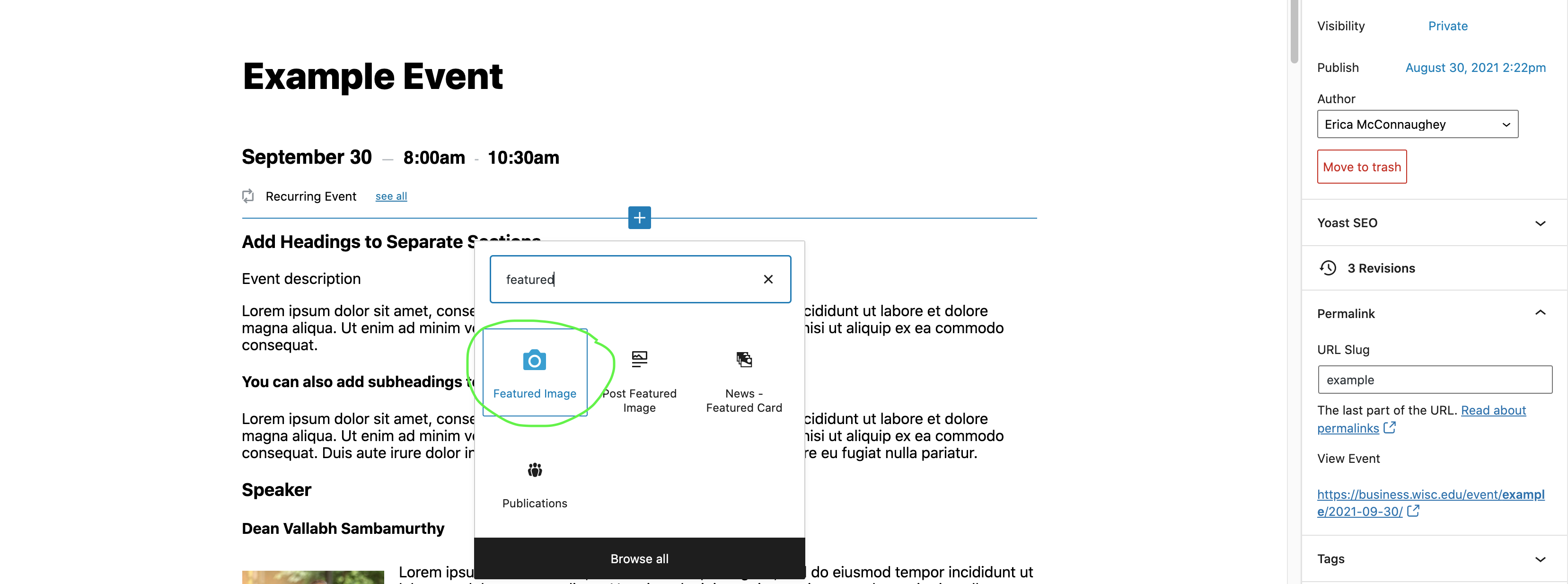Screen dimensions: 1568x584
Task: Open the Author dropdown Erica McConnaughey
Action: [x=1417, y=124]
